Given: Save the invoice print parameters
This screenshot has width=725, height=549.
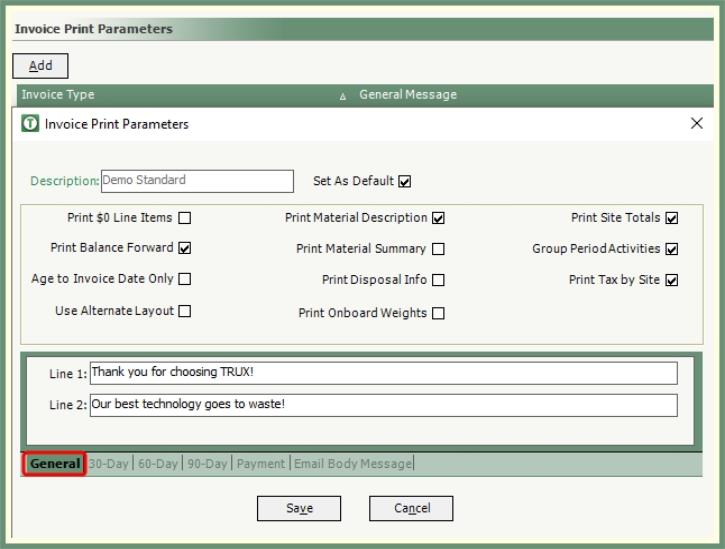Looking at the screenshot, I should click(x=299, y=508).
